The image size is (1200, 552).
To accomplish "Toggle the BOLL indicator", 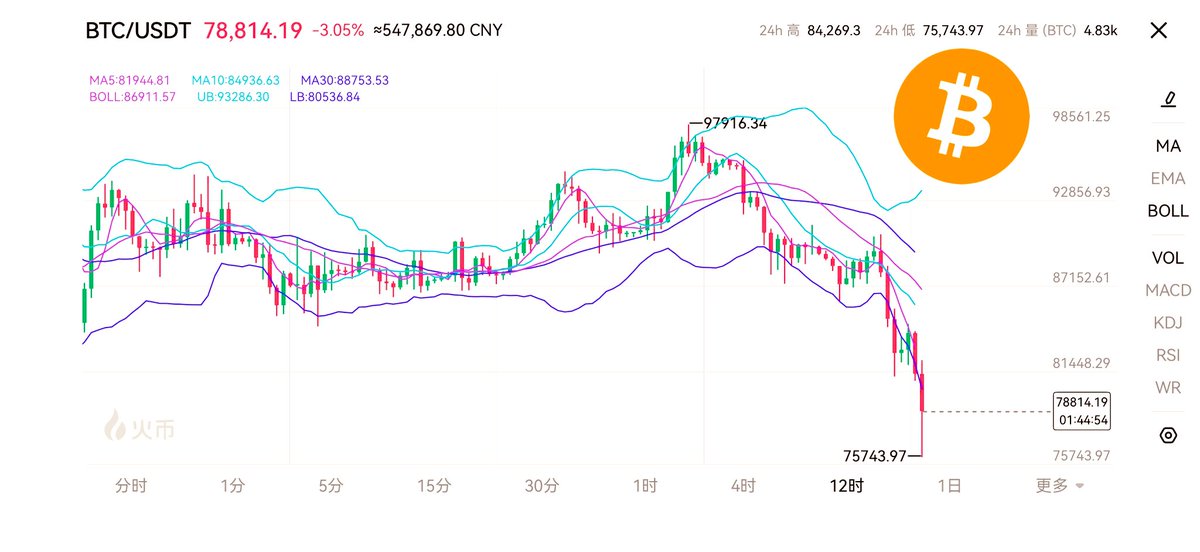I will [x=1168, y=211].
